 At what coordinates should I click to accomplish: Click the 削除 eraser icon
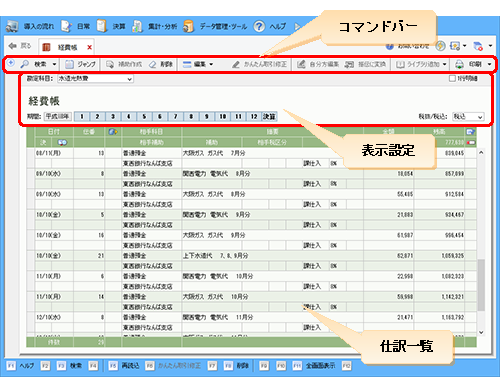[x=153, y=64]
